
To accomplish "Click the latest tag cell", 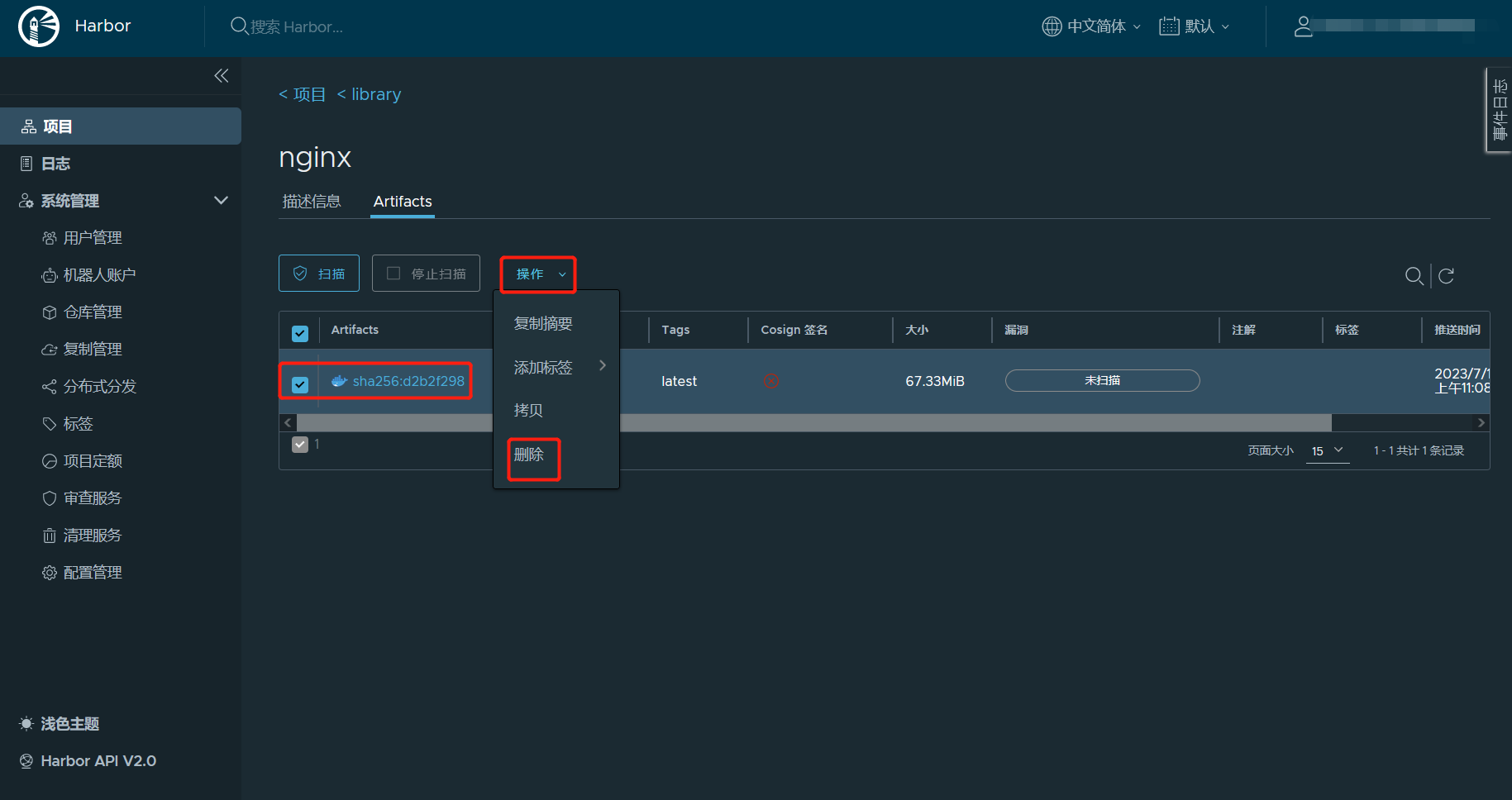I will coord(680,381).
